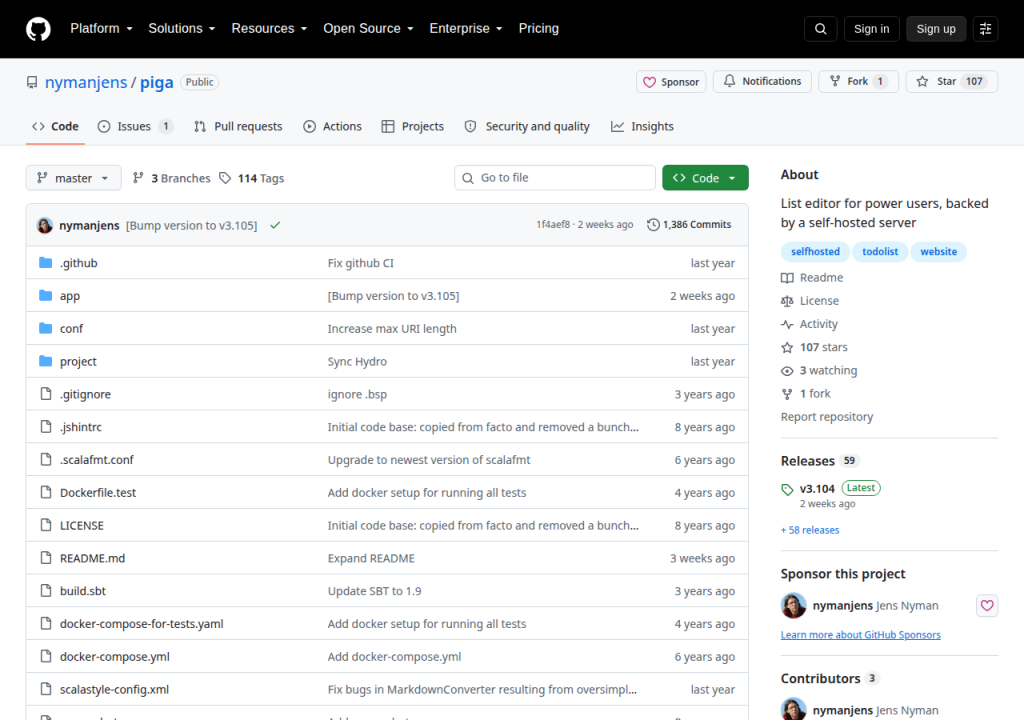Image resolution: width=1024 pixels, height=720 pixels.
Task: Open commit hash 1f4aef8
Action: coord(552,224)
